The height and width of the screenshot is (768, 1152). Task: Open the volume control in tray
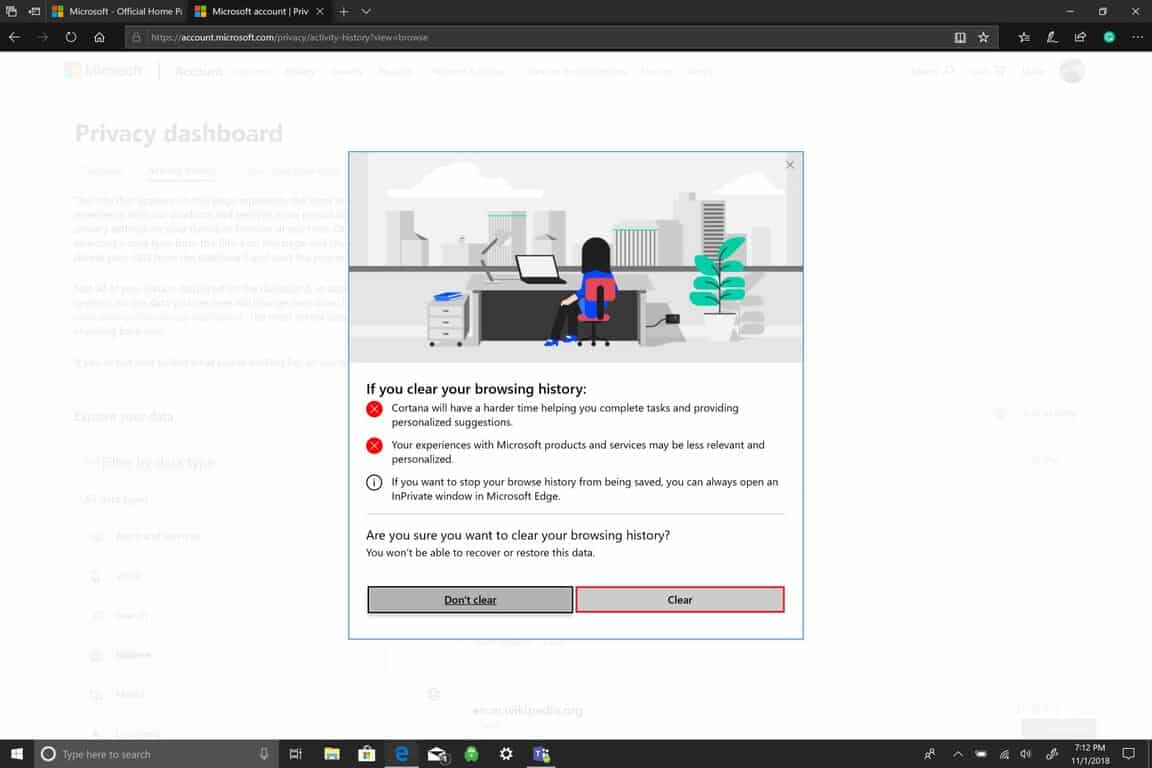tap(1026, 754)
